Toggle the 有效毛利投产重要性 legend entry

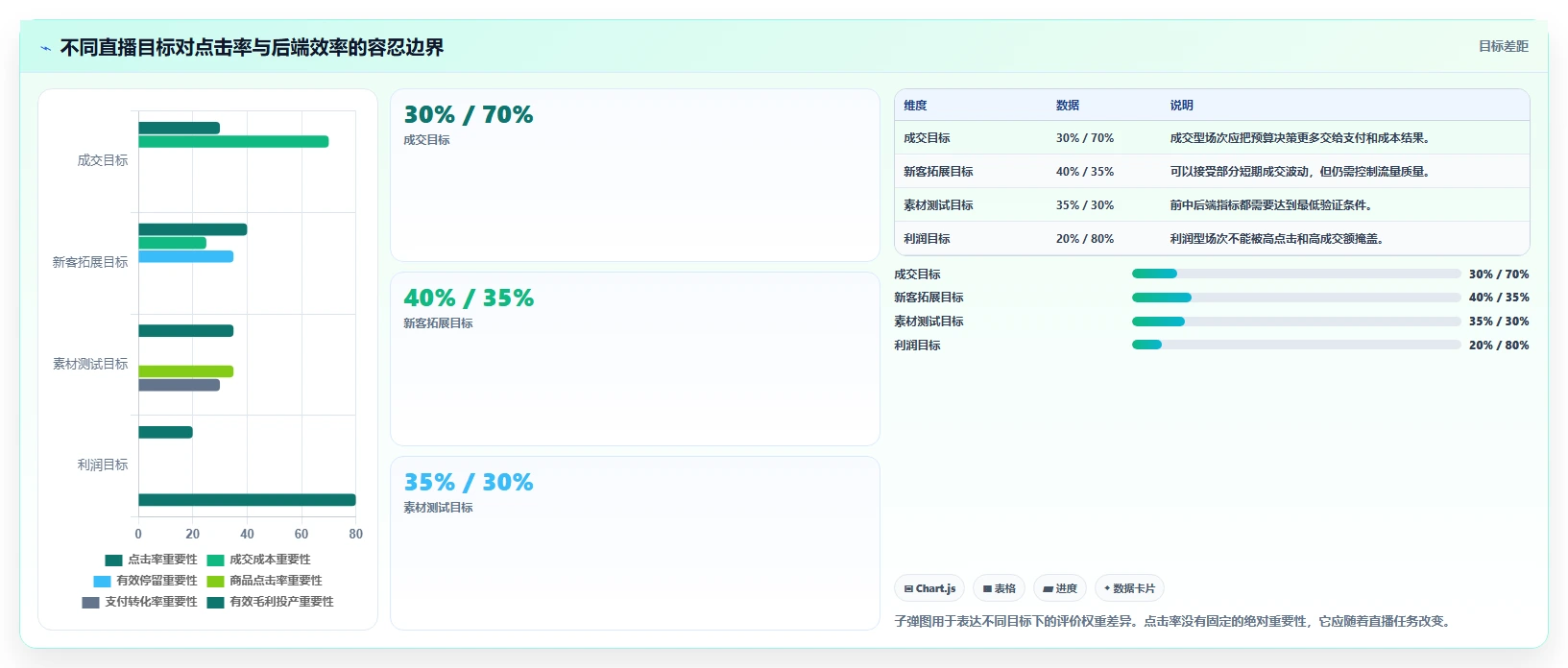pyautogui.click(x=270, y=602)
